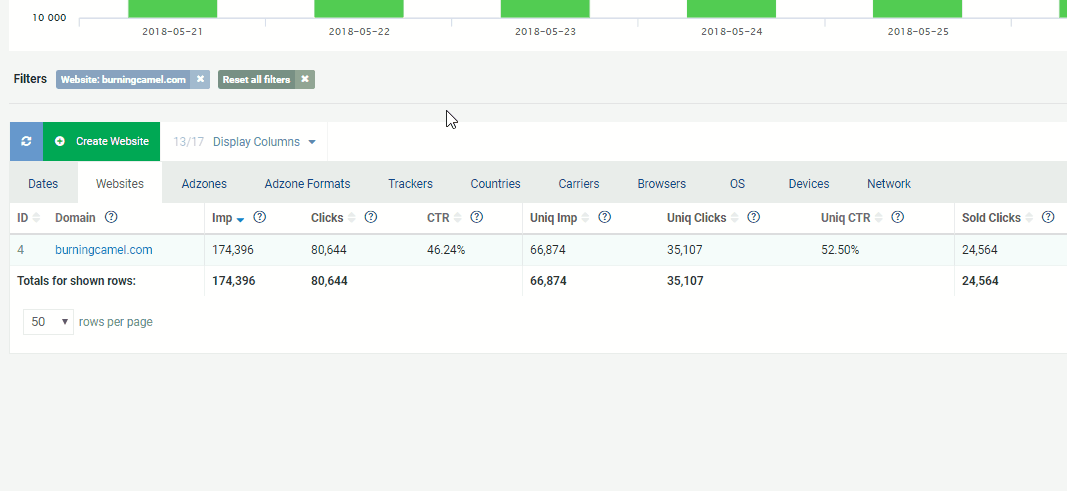The height and width of the screenshot is (491, 1067).
Task: Select the 52.50% Uniq CTR cell
Action: [x=840, y=250]
